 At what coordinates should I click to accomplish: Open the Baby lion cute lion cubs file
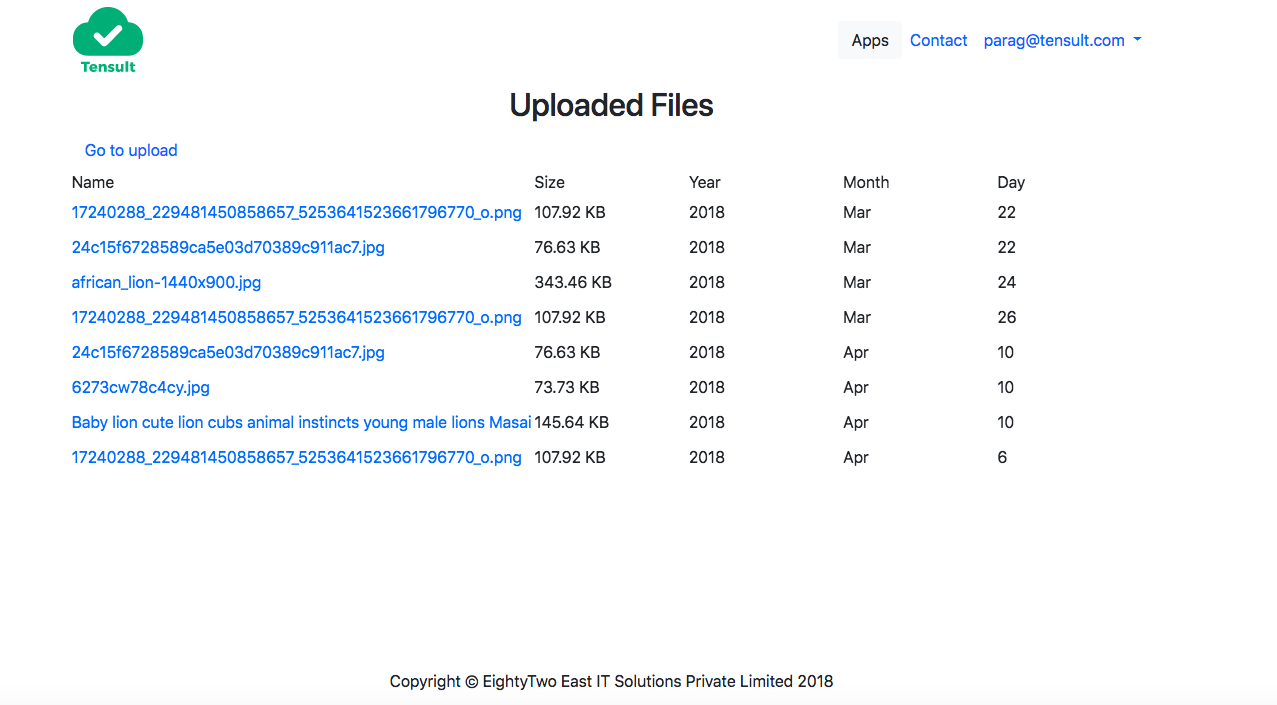point(300,422)
